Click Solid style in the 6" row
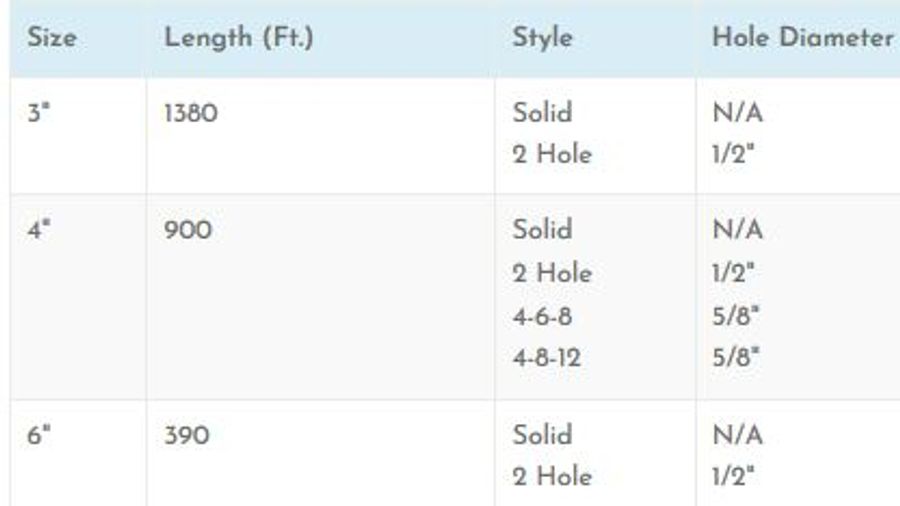The image size is (900, 506). [542, 436]
